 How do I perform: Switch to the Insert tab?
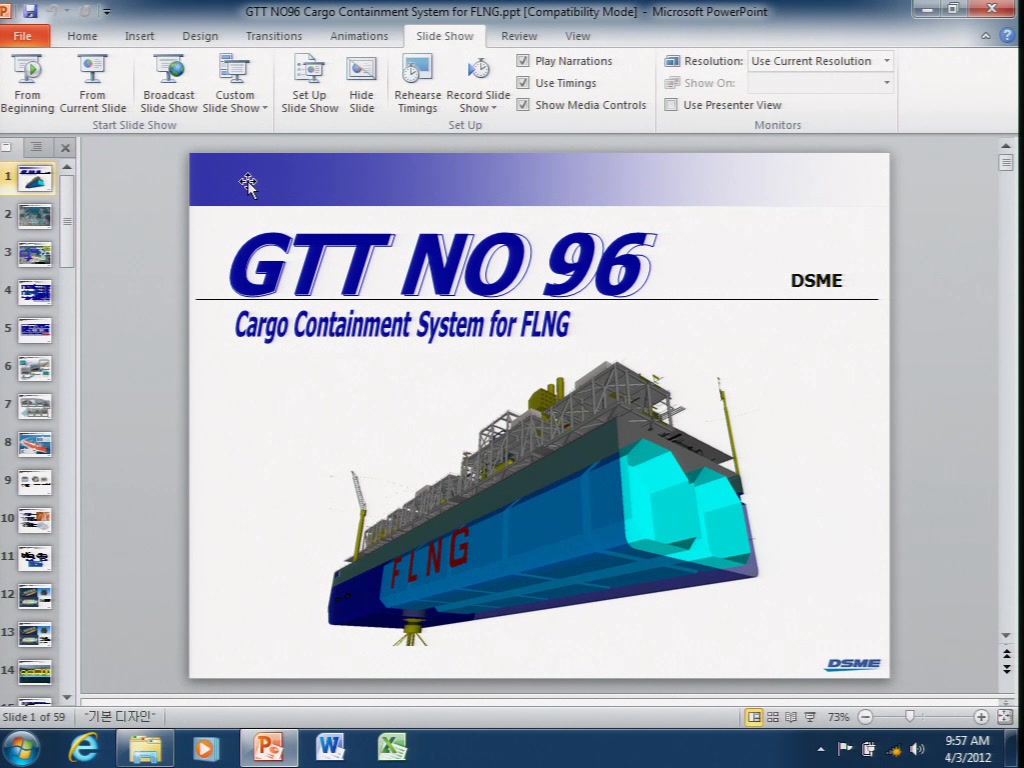click(x=140, y=36)
